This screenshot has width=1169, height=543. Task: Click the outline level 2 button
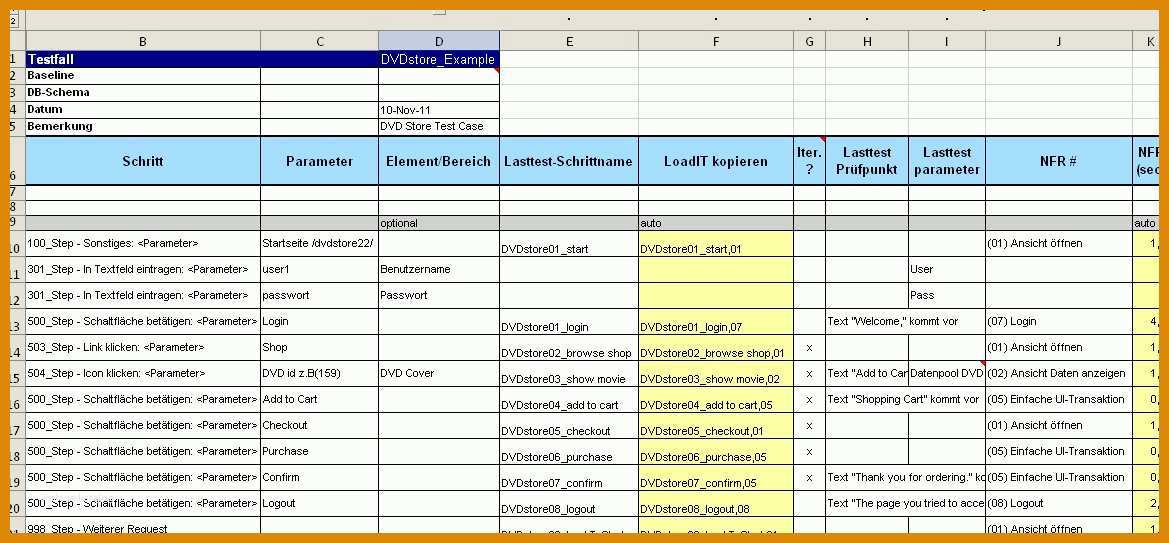[x=13, y=21]
